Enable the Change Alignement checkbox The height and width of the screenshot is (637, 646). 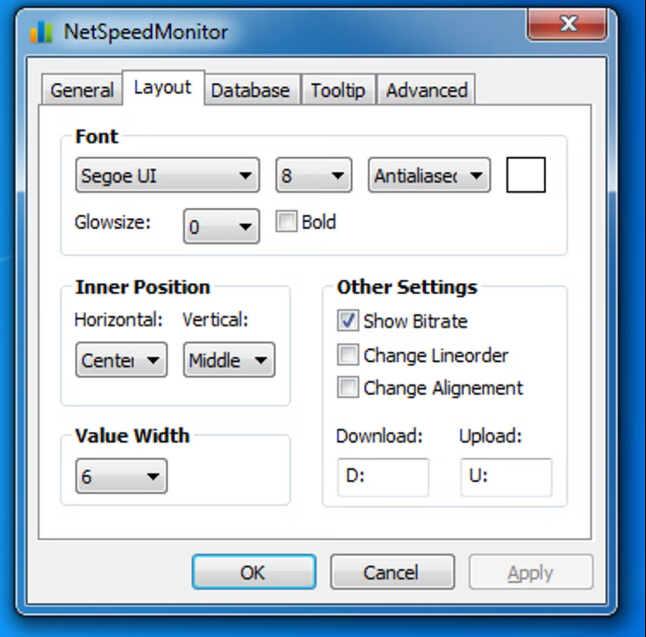click(x=348, y=387)
